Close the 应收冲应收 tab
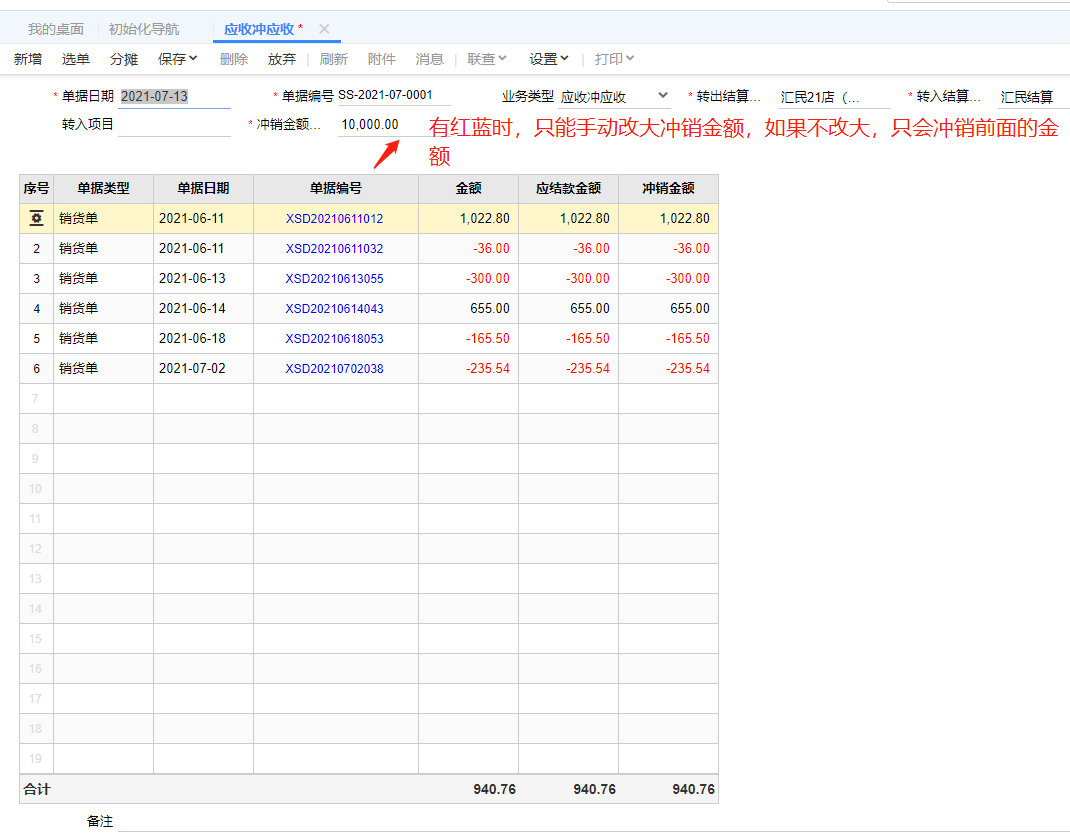1070x838 pixels. point(324,29)
